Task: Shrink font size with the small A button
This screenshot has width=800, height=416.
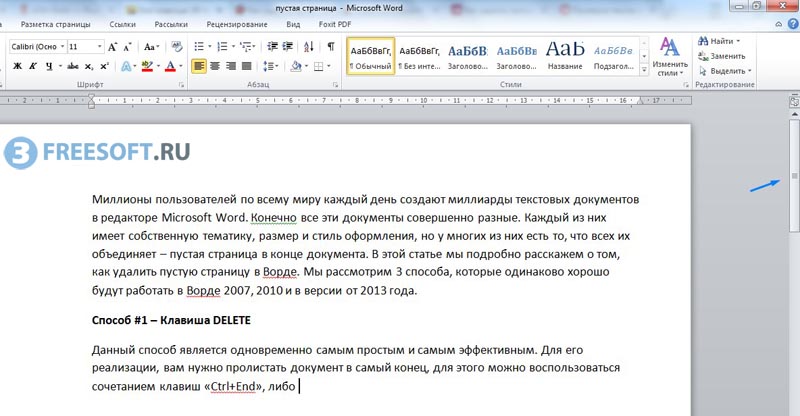Action: pyautogui.click(x=128, y=47)
